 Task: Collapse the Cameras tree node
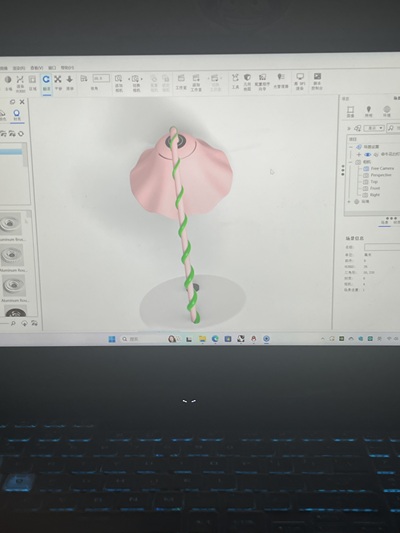351,162
